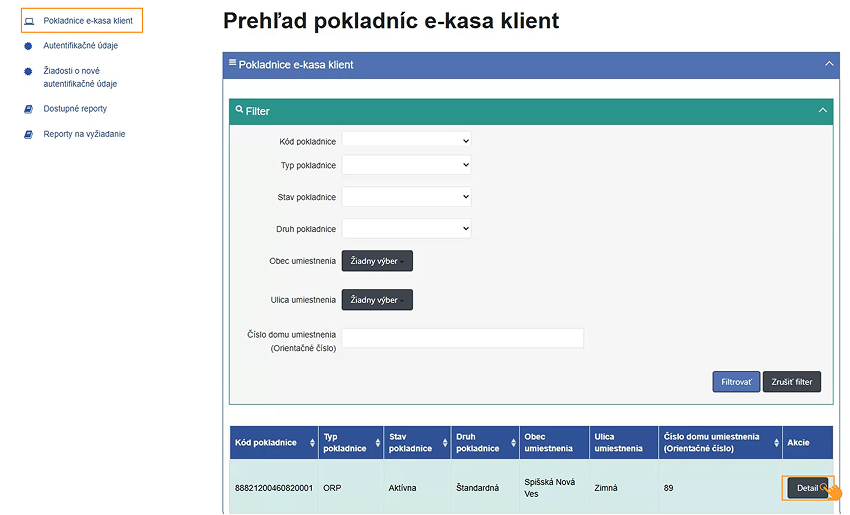This screenshot has width=850, height=515.
Task: Click the laptop icon beside Pokladnice e-kasa klient
Action: click(29, 21)
